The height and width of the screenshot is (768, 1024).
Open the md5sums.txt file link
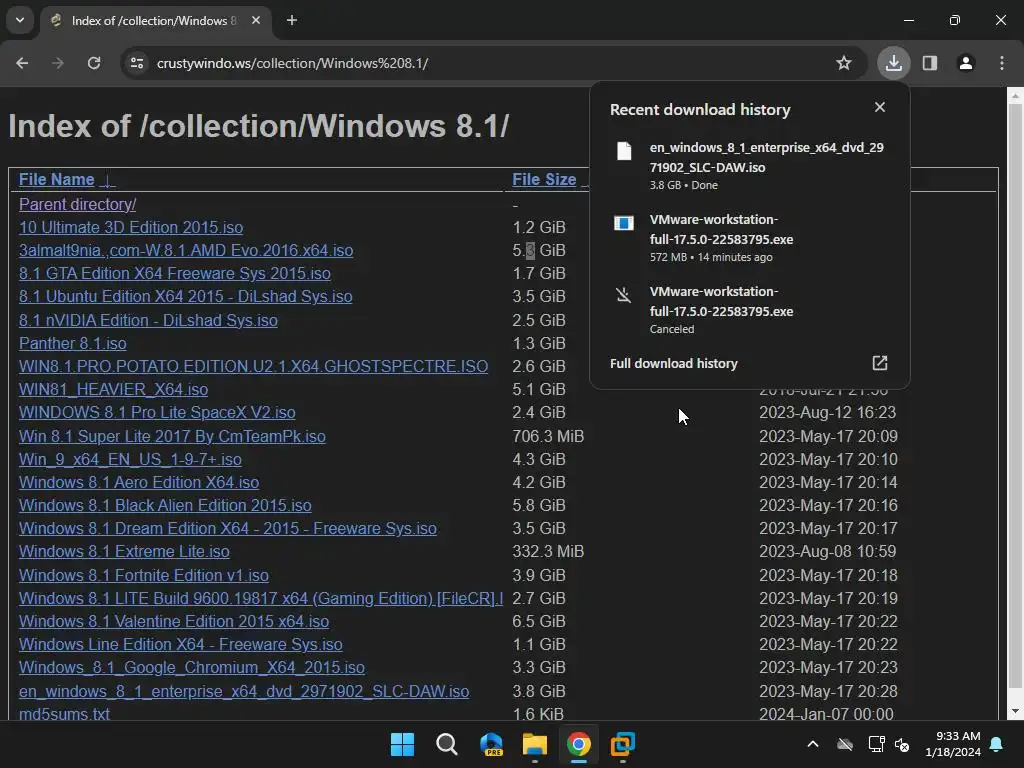click(64, 714)
